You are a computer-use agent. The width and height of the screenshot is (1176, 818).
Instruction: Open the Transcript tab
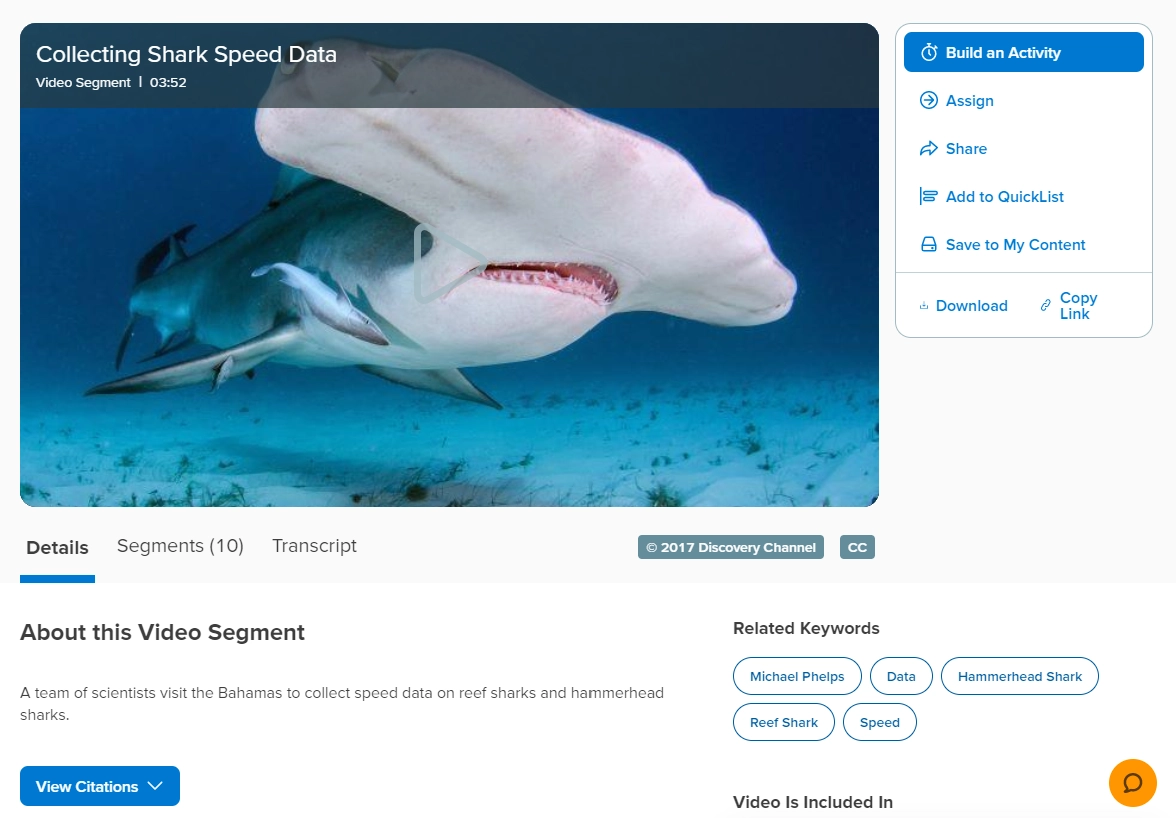314,546
